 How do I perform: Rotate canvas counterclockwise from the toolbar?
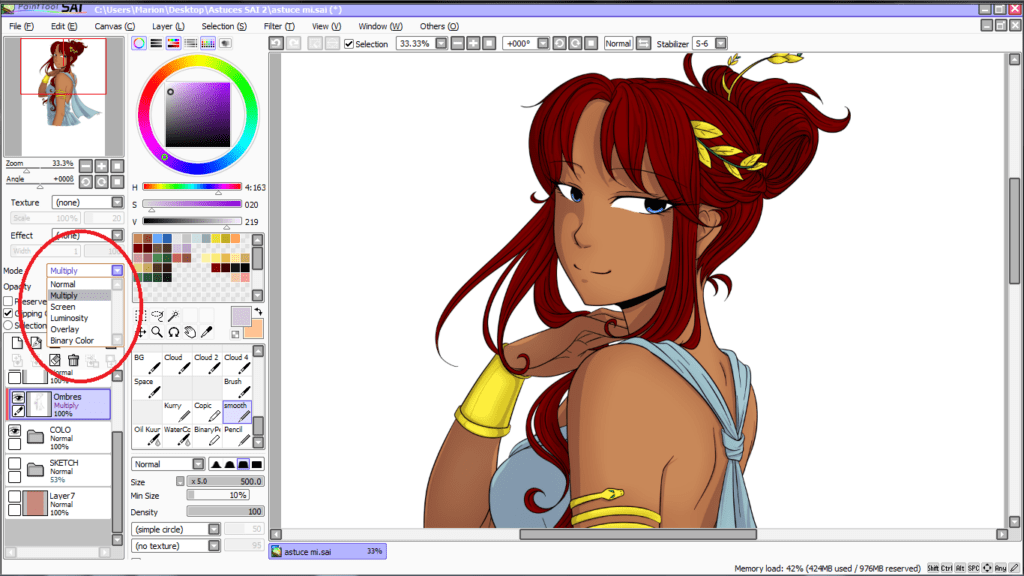(560, 44)
